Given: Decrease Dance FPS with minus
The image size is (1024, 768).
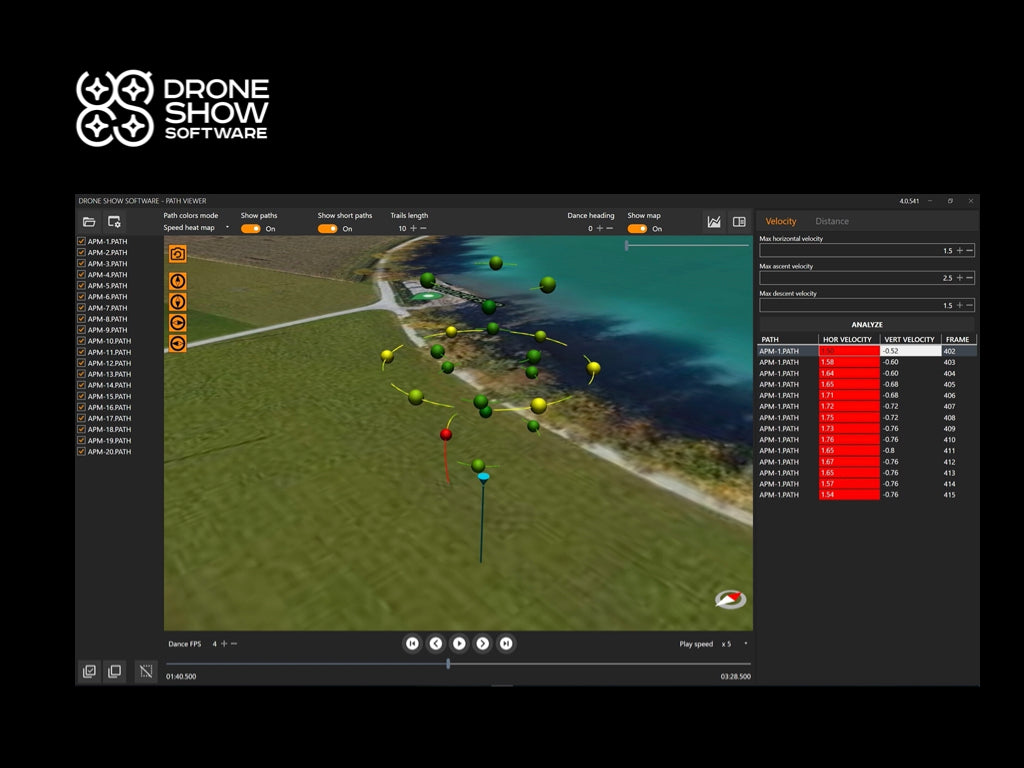Looking at the screenshot, I should tap(234, 644).
